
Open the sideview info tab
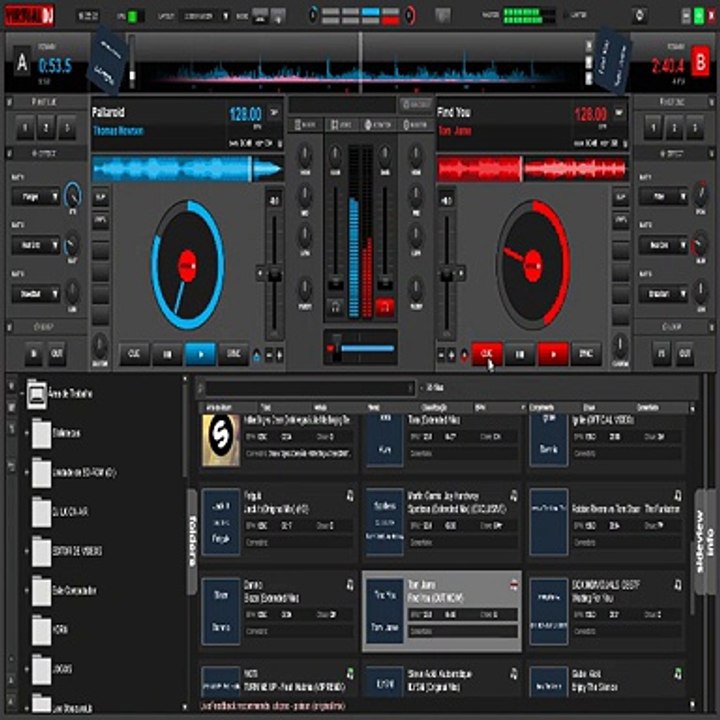[x=705, y=542]
